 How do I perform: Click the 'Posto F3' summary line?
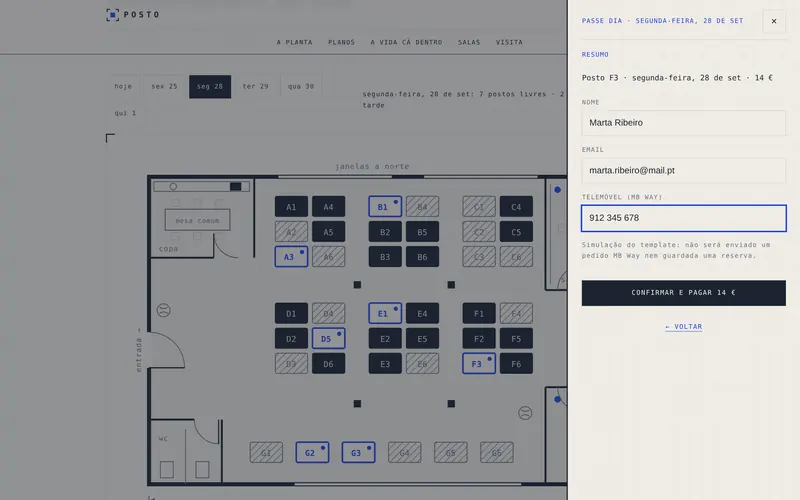[677, 78]
